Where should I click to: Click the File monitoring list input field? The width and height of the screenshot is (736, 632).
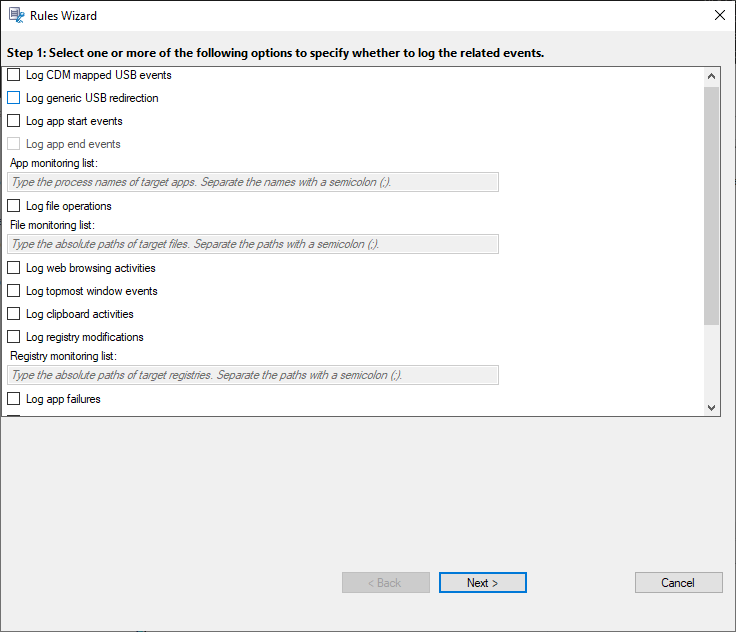point(253,244)
